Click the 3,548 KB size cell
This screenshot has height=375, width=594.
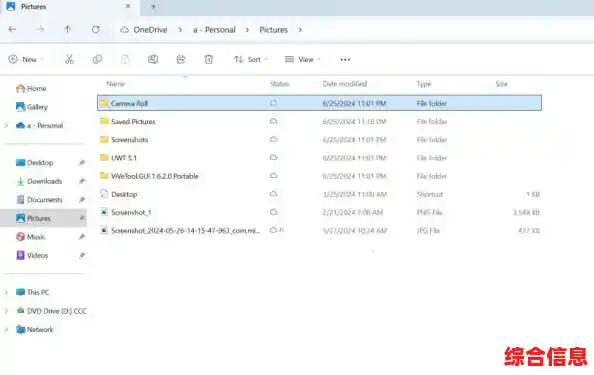click(x=526, y=212)
